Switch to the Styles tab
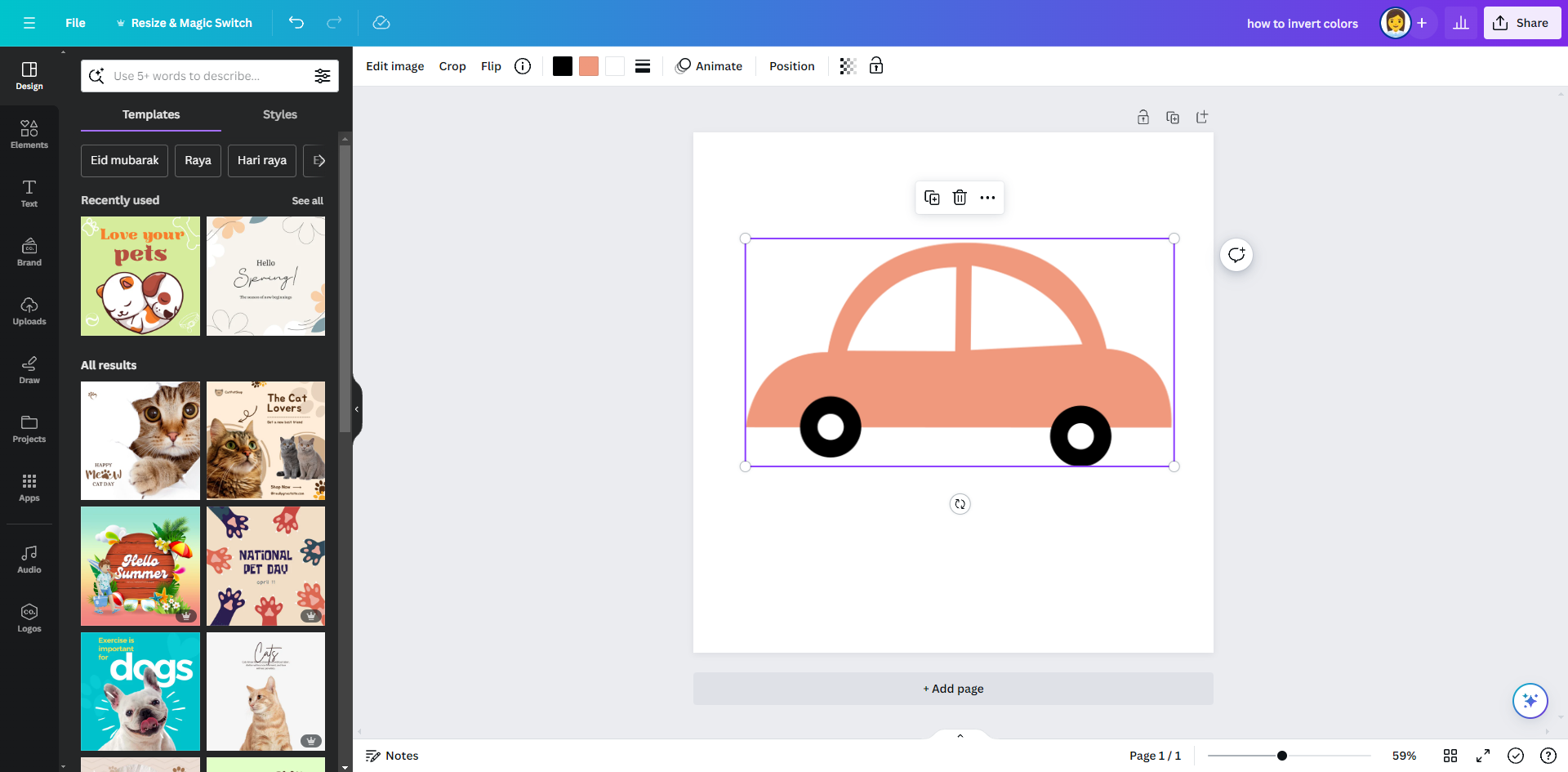The width and height of the screenshot is (1568, 772). pos(280,114)
